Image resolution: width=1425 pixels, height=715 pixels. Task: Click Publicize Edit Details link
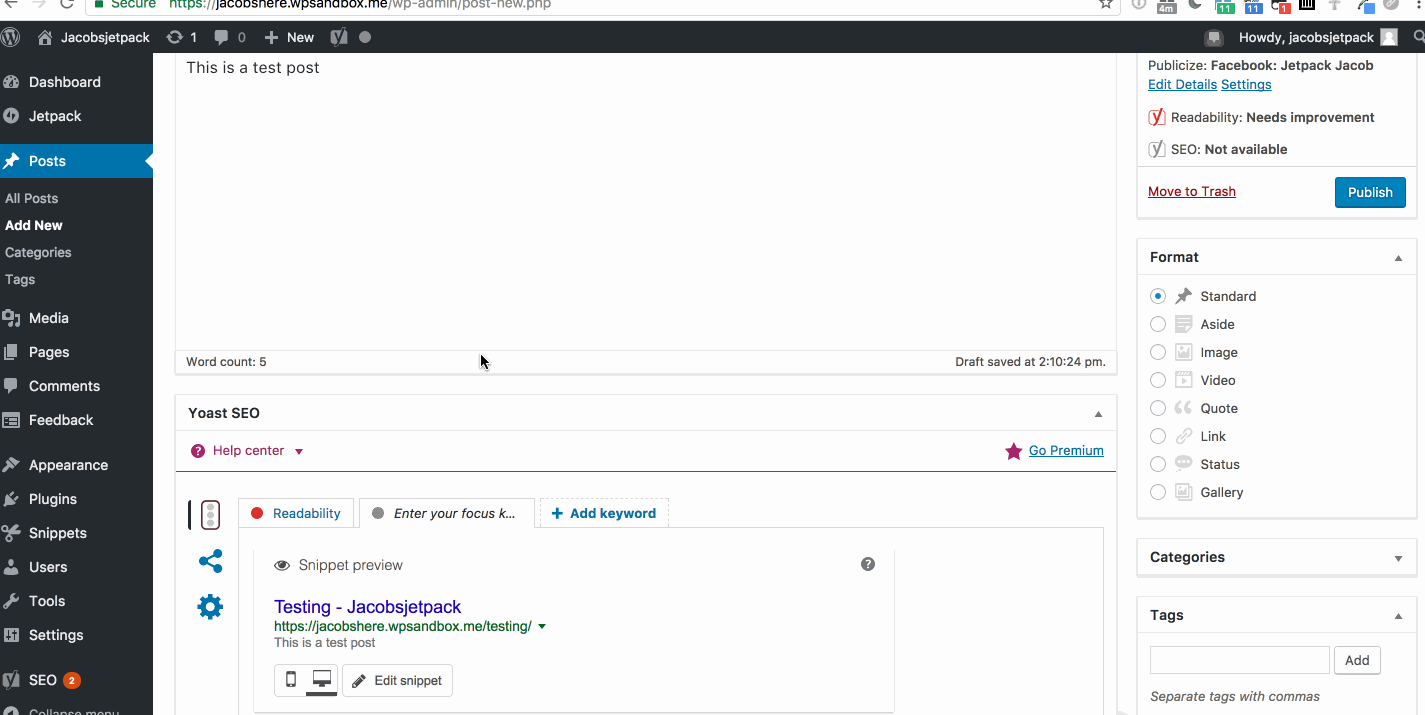(x=1182, y=84)
